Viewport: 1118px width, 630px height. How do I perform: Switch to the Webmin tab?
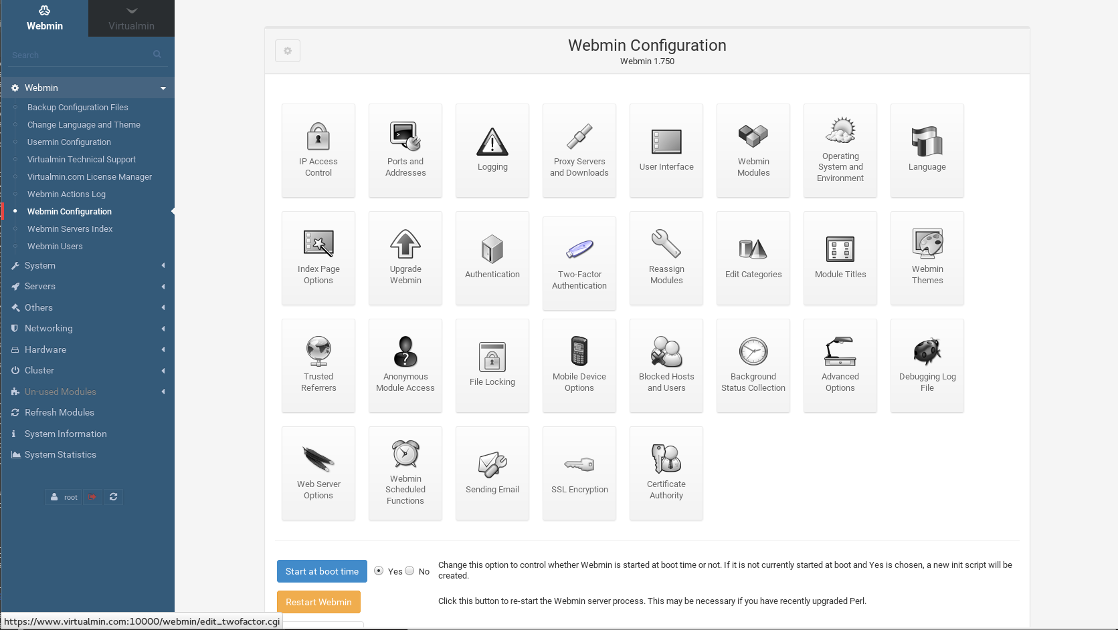44,18
